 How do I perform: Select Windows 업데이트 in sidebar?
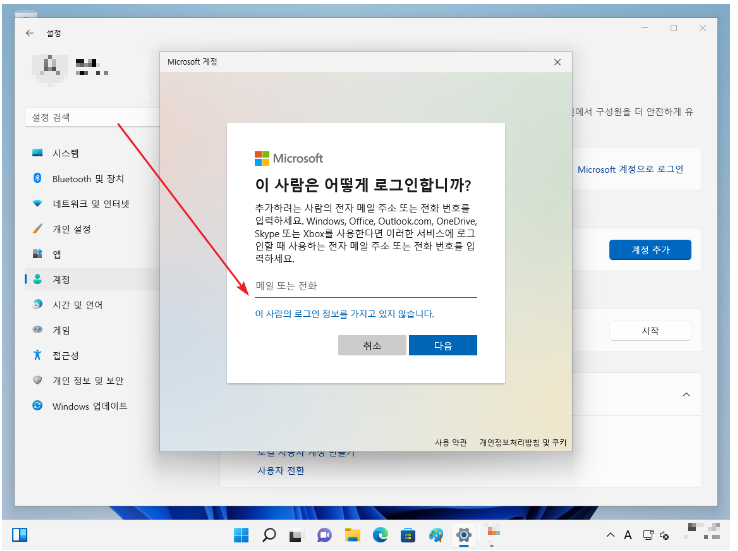coord(92,406)
